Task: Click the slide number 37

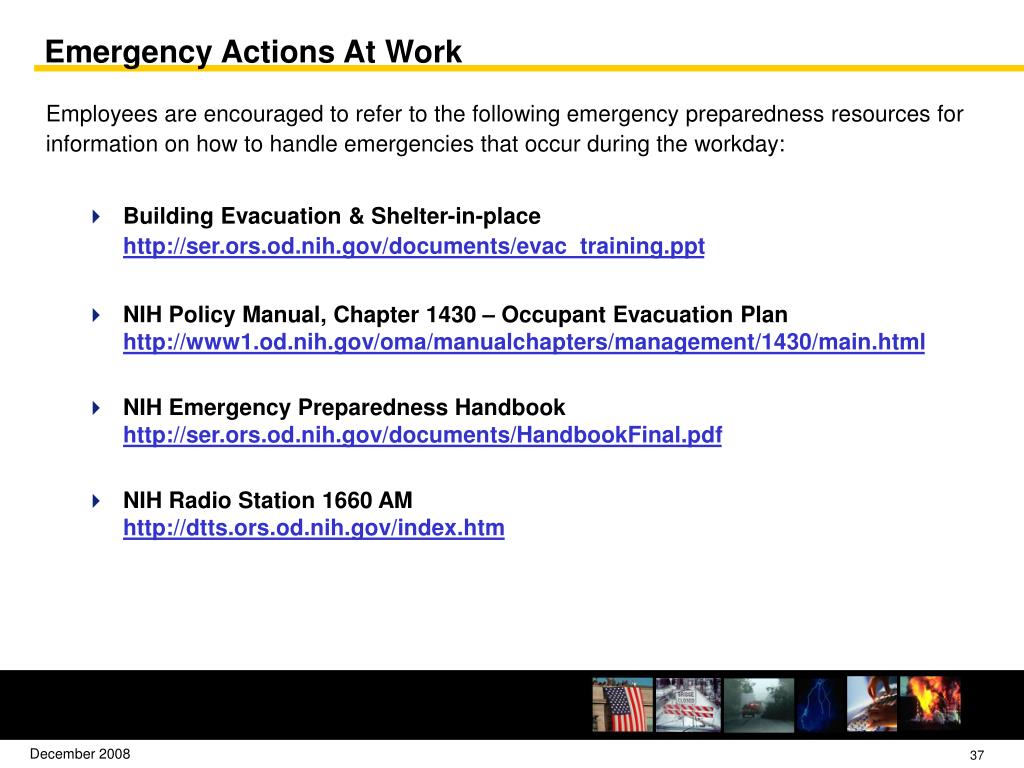Action: pos(976,755)
